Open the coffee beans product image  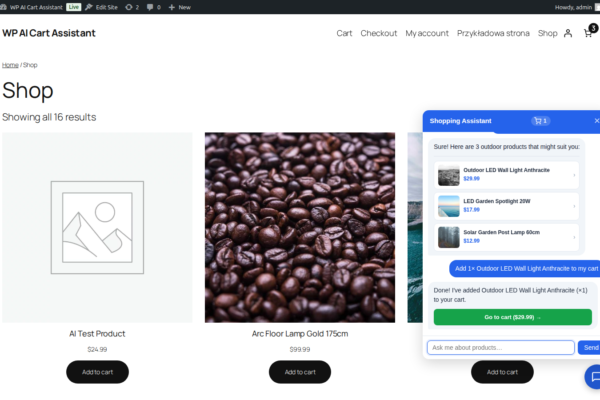point(300,227)
